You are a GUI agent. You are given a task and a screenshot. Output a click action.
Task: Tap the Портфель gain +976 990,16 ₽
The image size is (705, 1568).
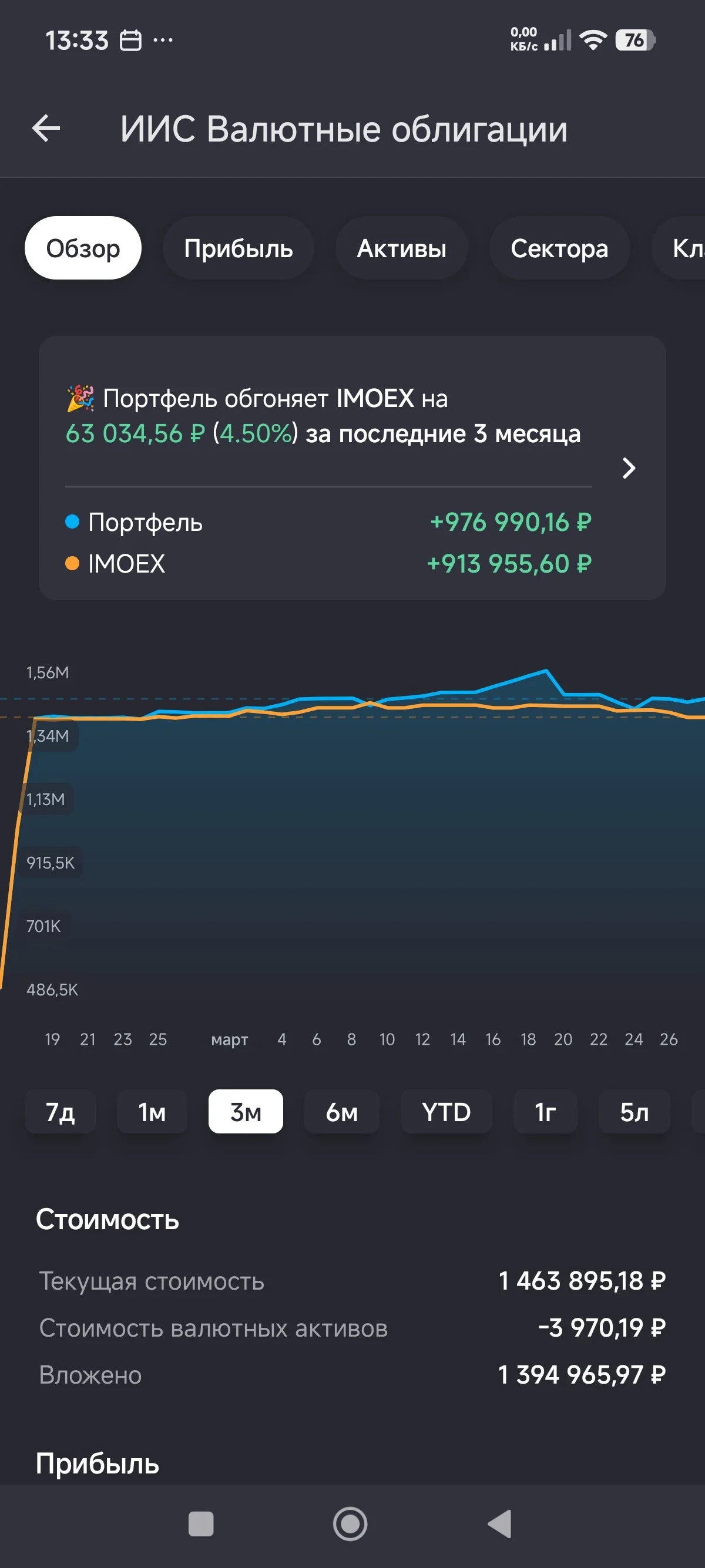point(511,521)
